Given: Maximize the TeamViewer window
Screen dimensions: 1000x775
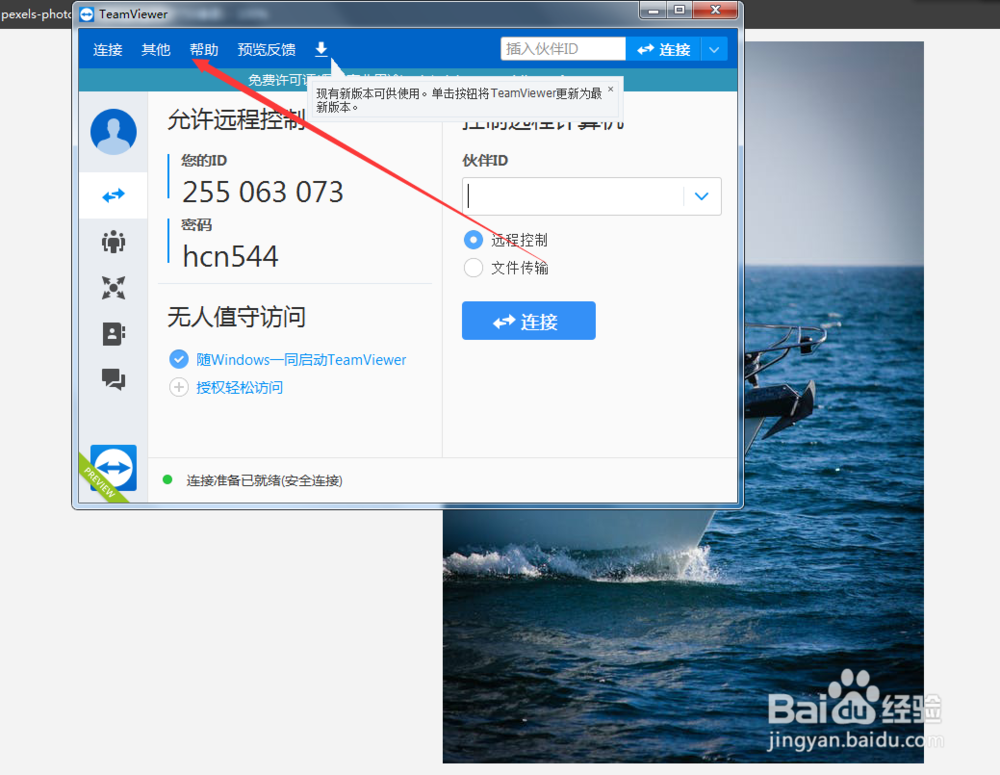Looking at the screenshot, I should pyautogui.click(x=680, y=10).
